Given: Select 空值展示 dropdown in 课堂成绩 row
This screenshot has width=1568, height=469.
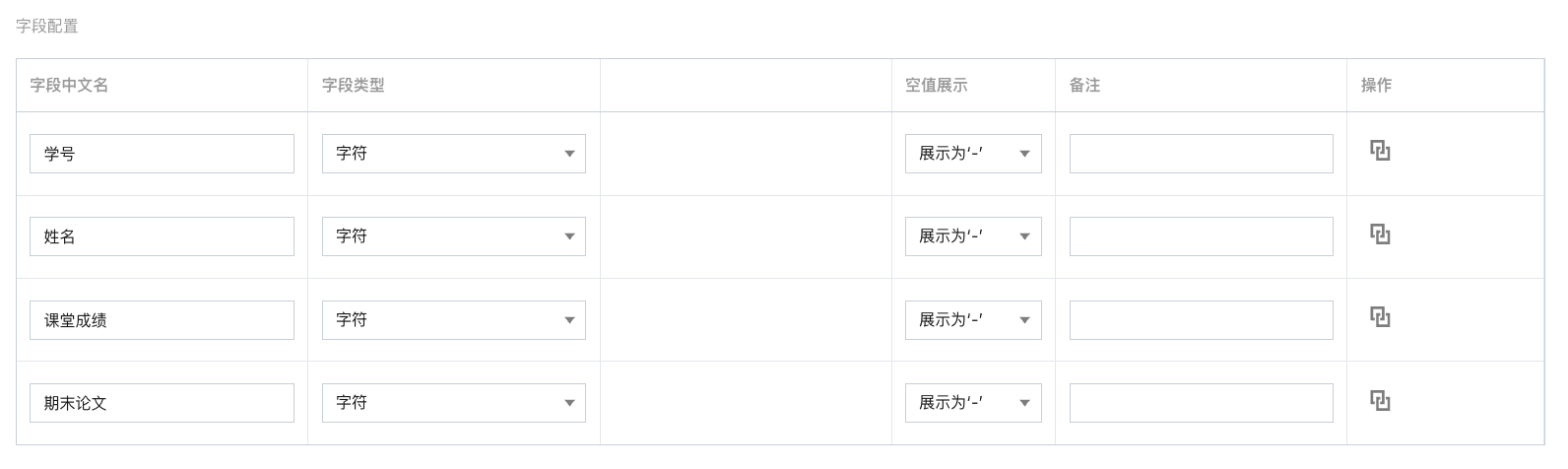Looking at the screenshot, I should coord(973,320).
